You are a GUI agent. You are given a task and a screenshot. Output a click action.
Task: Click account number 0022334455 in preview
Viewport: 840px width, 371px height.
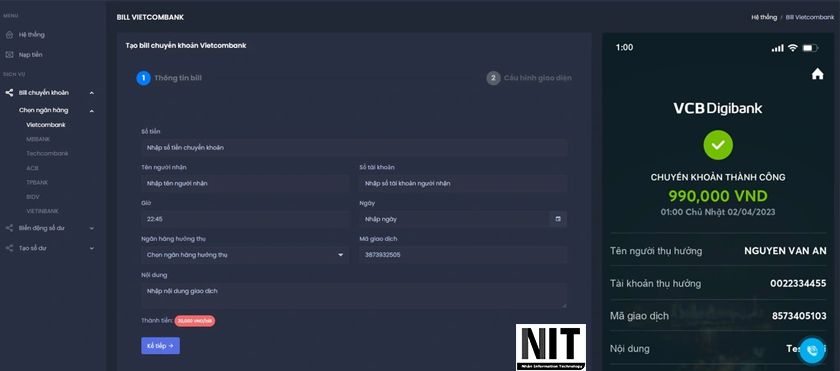(x=798, y=284)
